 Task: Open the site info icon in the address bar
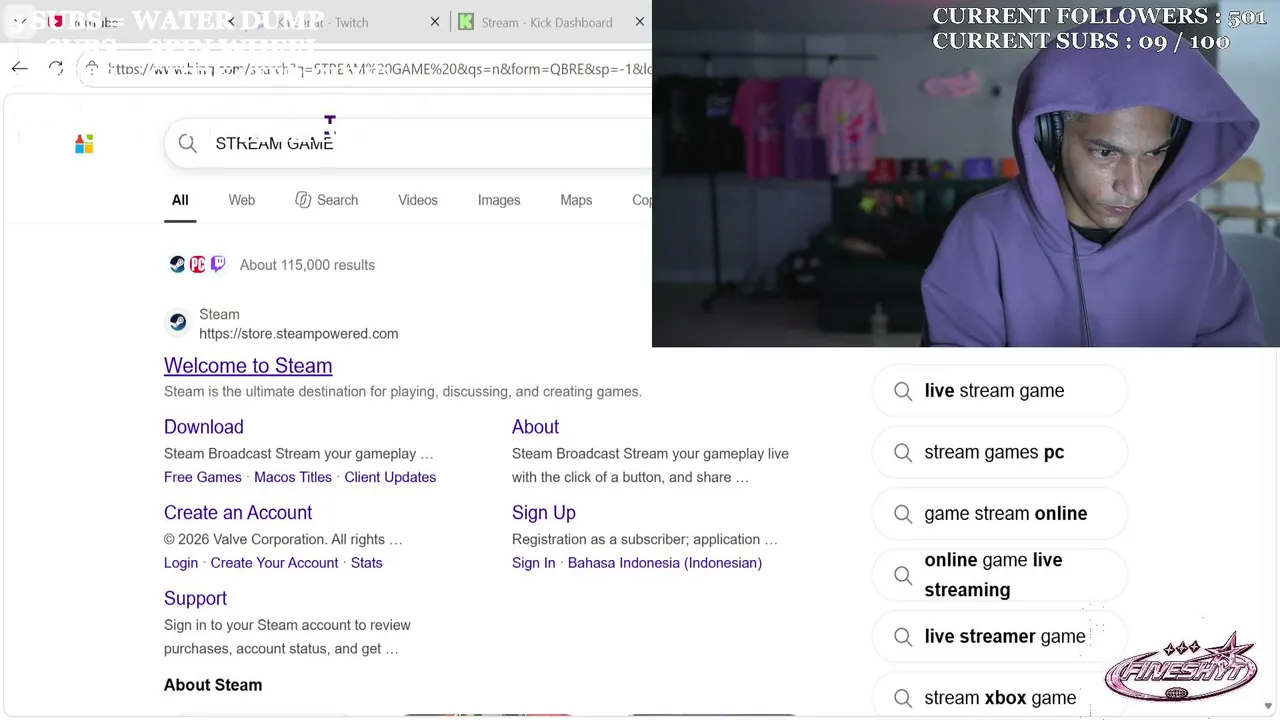click(92, 68)
